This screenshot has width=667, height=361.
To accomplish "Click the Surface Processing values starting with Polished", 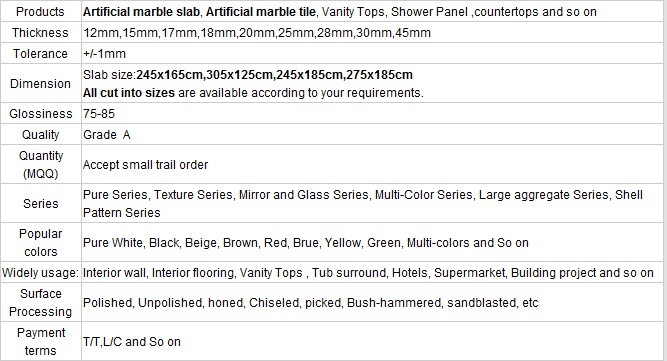I will pyautogui.click(x=311, y=303).
